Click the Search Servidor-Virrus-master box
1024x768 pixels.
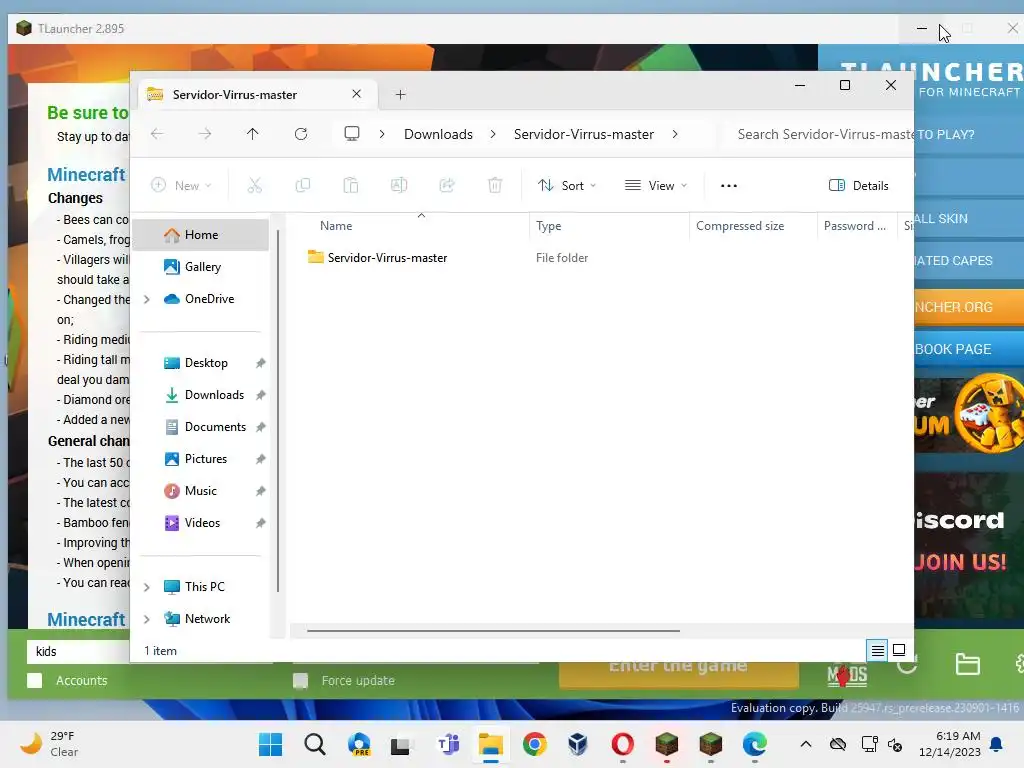[820, 134]
